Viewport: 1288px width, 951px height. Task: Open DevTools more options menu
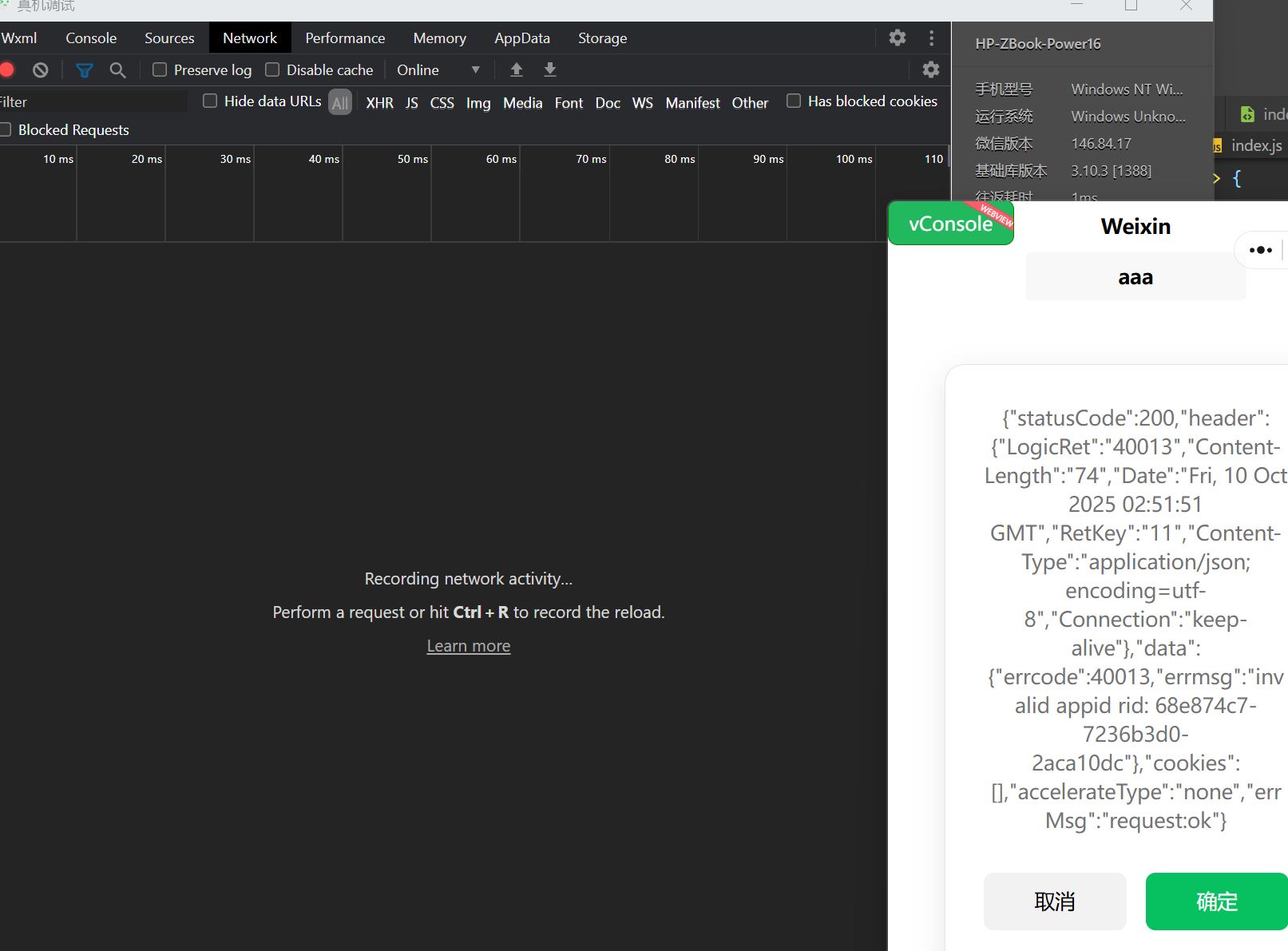[931, 38]
